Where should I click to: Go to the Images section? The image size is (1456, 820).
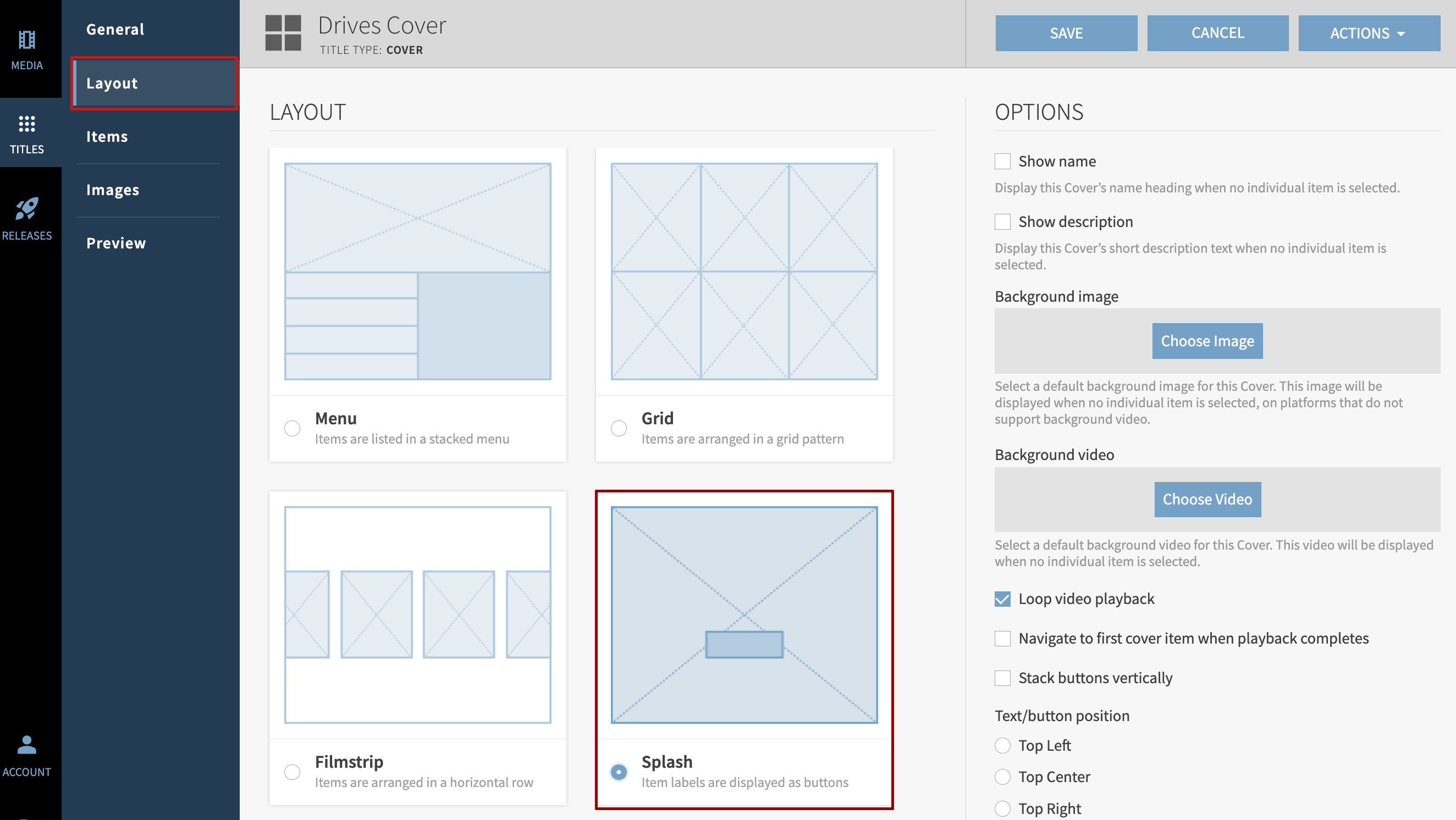click(113, 190)
